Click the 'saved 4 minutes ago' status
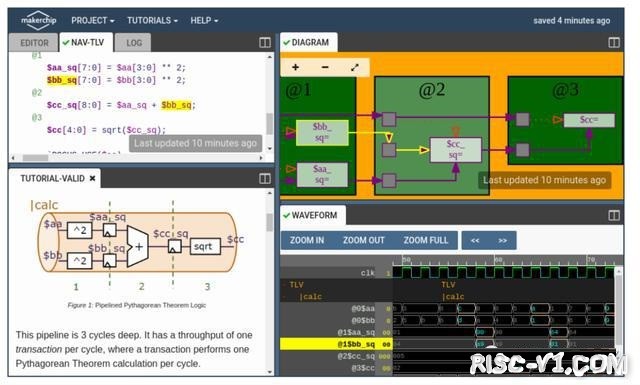The image size is (640, 385). [571, 20]
